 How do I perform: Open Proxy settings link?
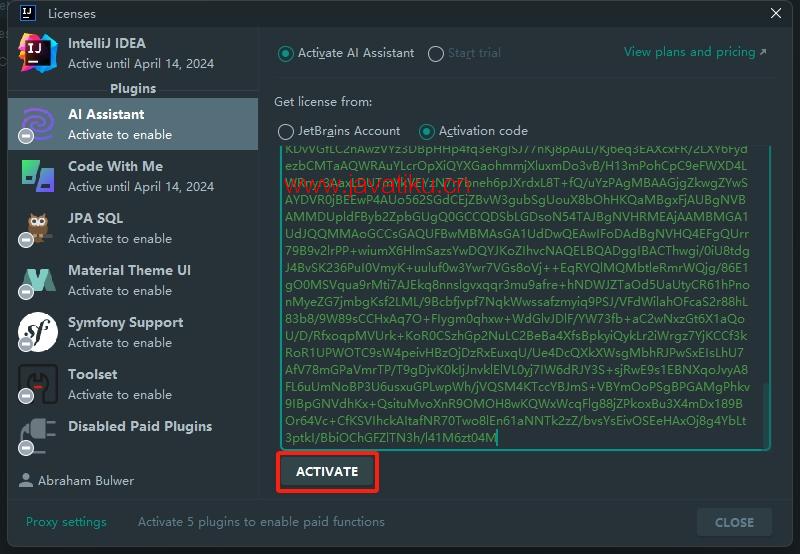point(66,522)
